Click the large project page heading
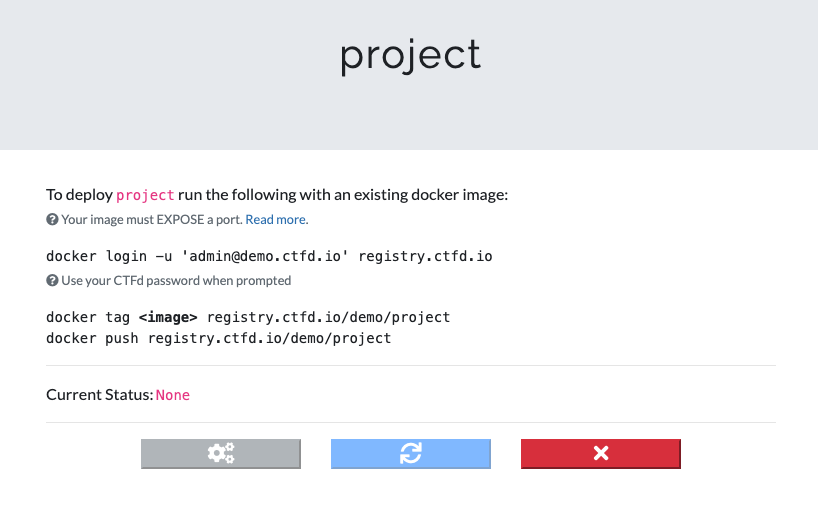Screen dimensions: 818x513 coord(410,56)
